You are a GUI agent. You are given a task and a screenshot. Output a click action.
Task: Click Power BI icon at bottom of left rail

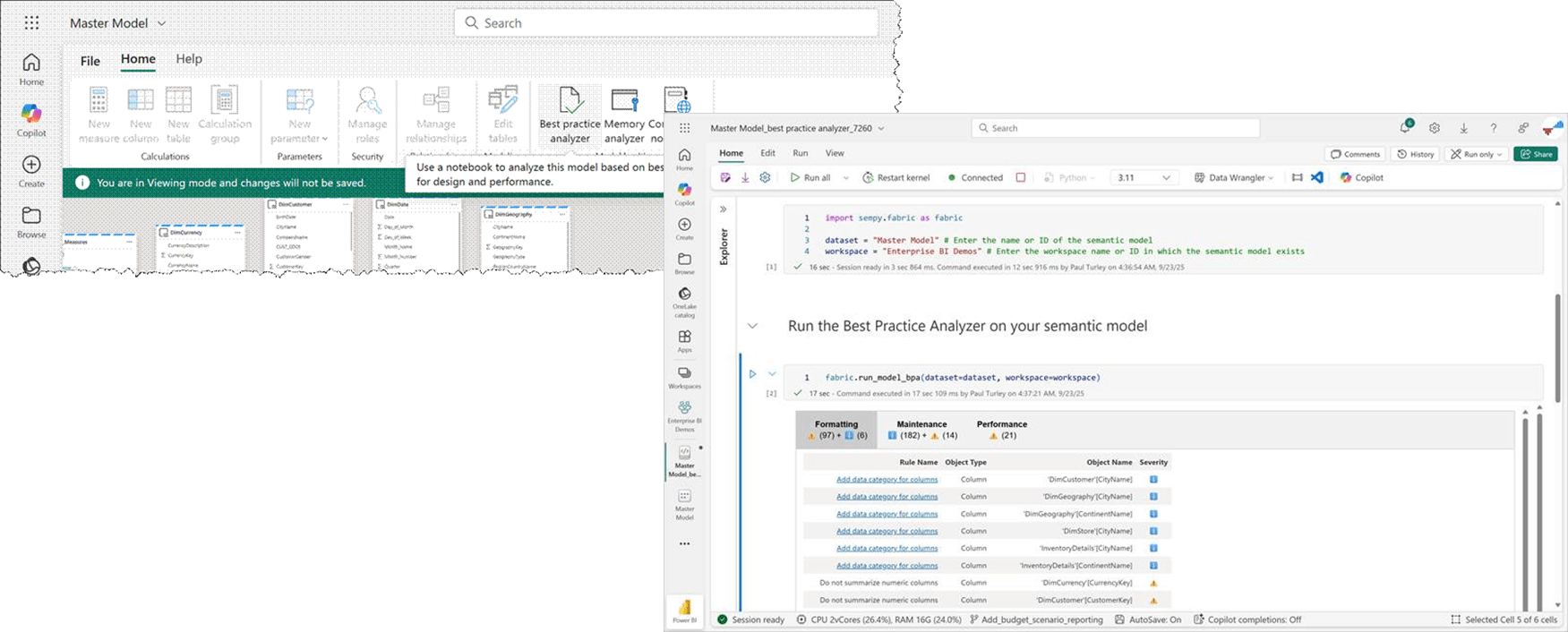click(684, 611)
